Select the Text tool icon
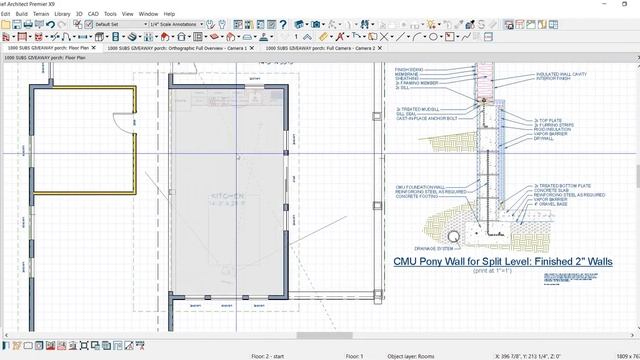This screenshot has height=360, width=640. (x=339, y=37)
